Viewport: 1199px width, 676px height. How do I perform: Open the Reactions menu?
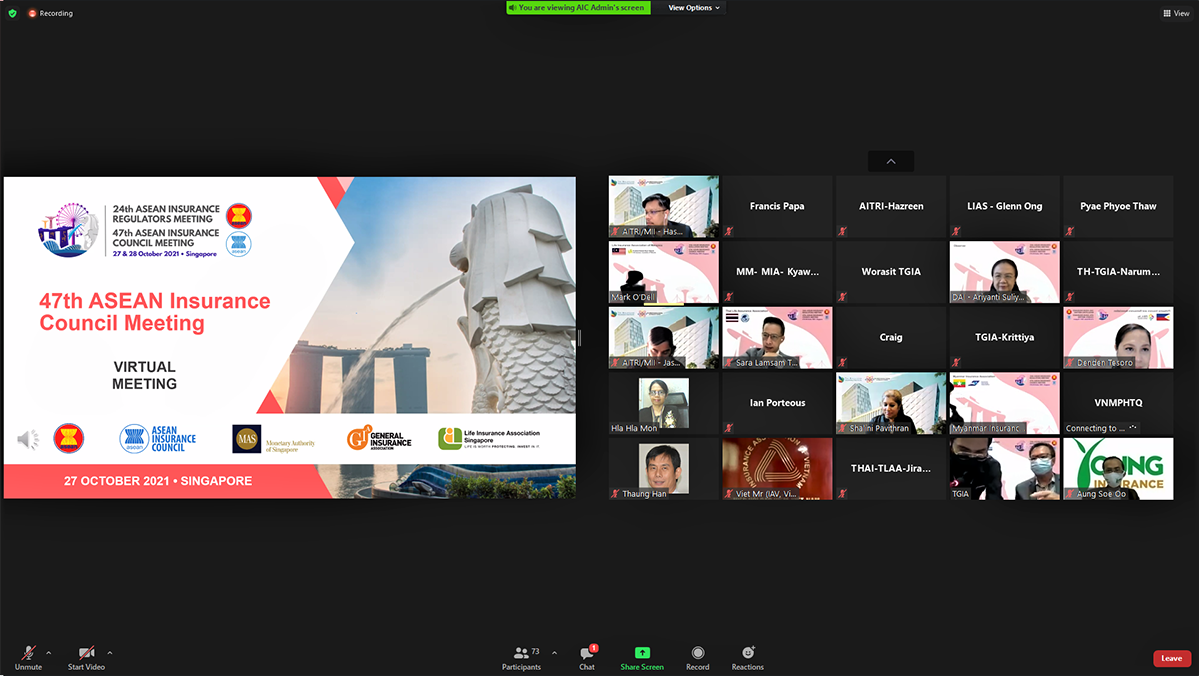pyautogui.click(x=748, y=658)
